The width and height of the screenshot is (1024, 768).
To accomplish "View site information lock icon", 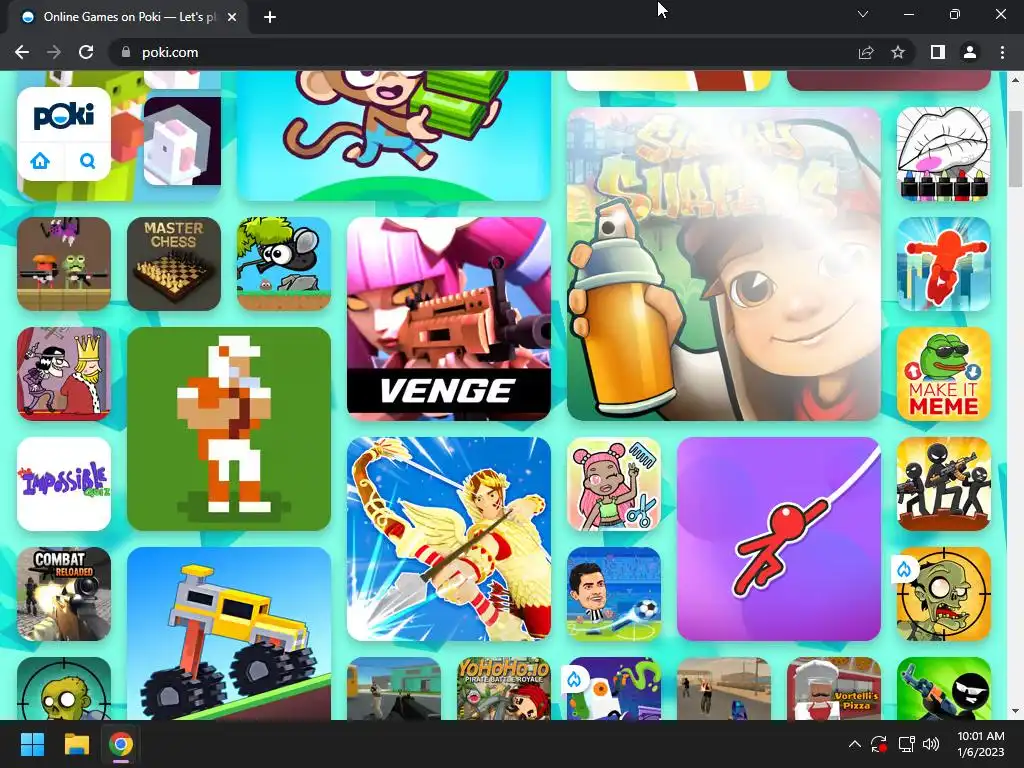I will pos(126,52).
